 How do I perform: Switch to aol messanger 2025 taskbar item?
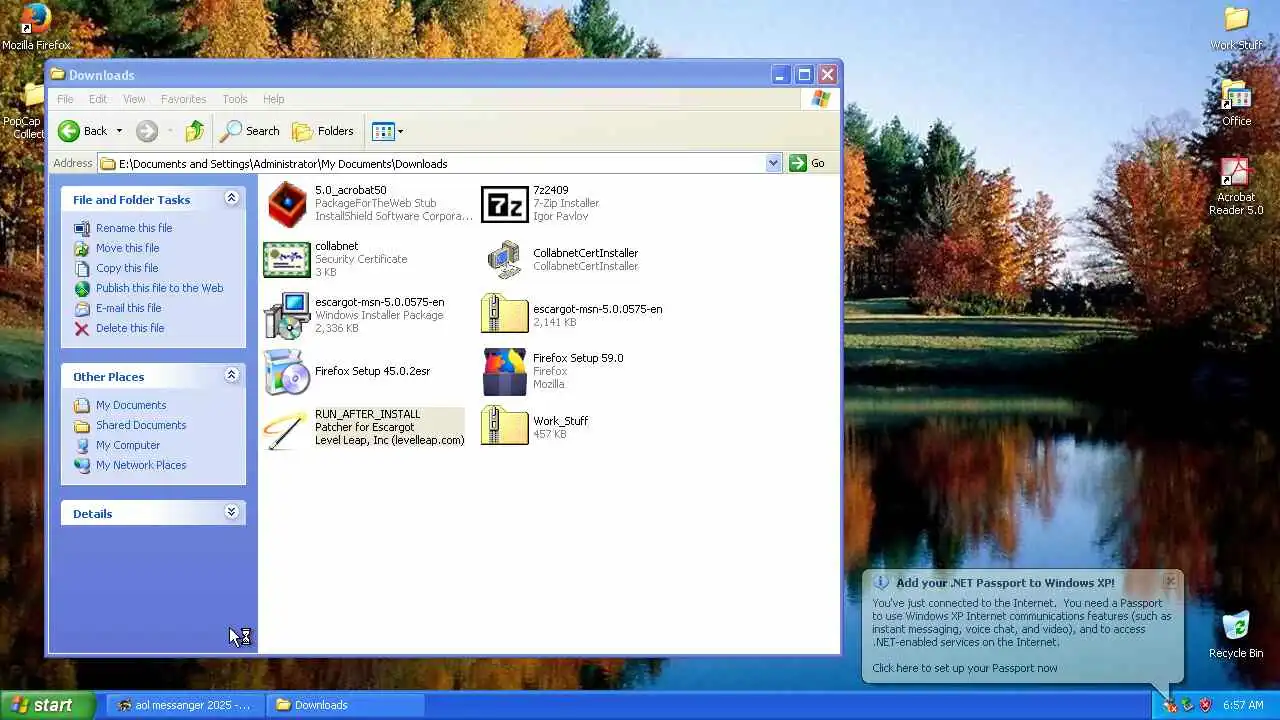[186, 705]
